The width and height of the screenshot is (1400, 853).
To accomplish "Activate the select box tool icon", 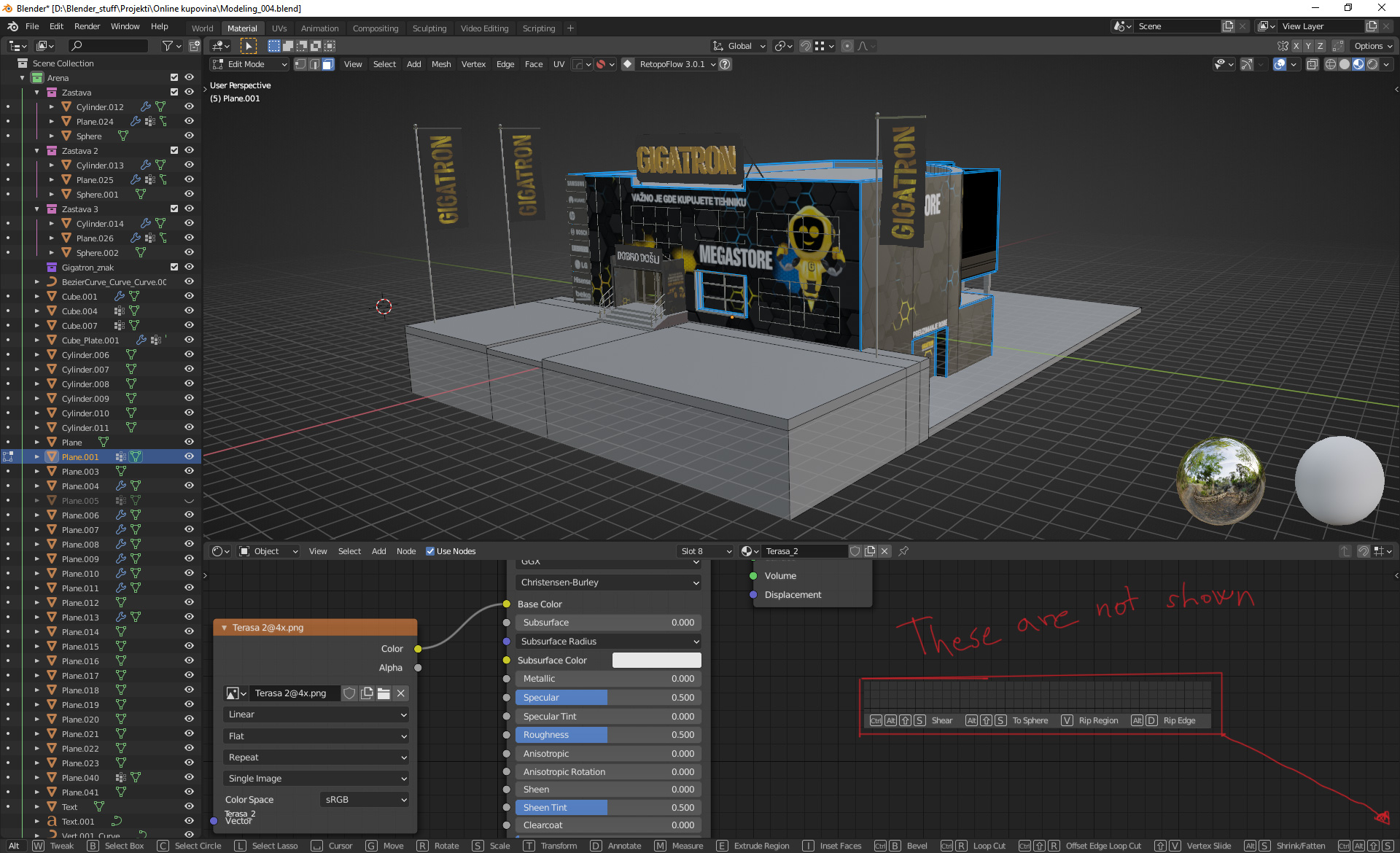I will click(x=274, y=46).
